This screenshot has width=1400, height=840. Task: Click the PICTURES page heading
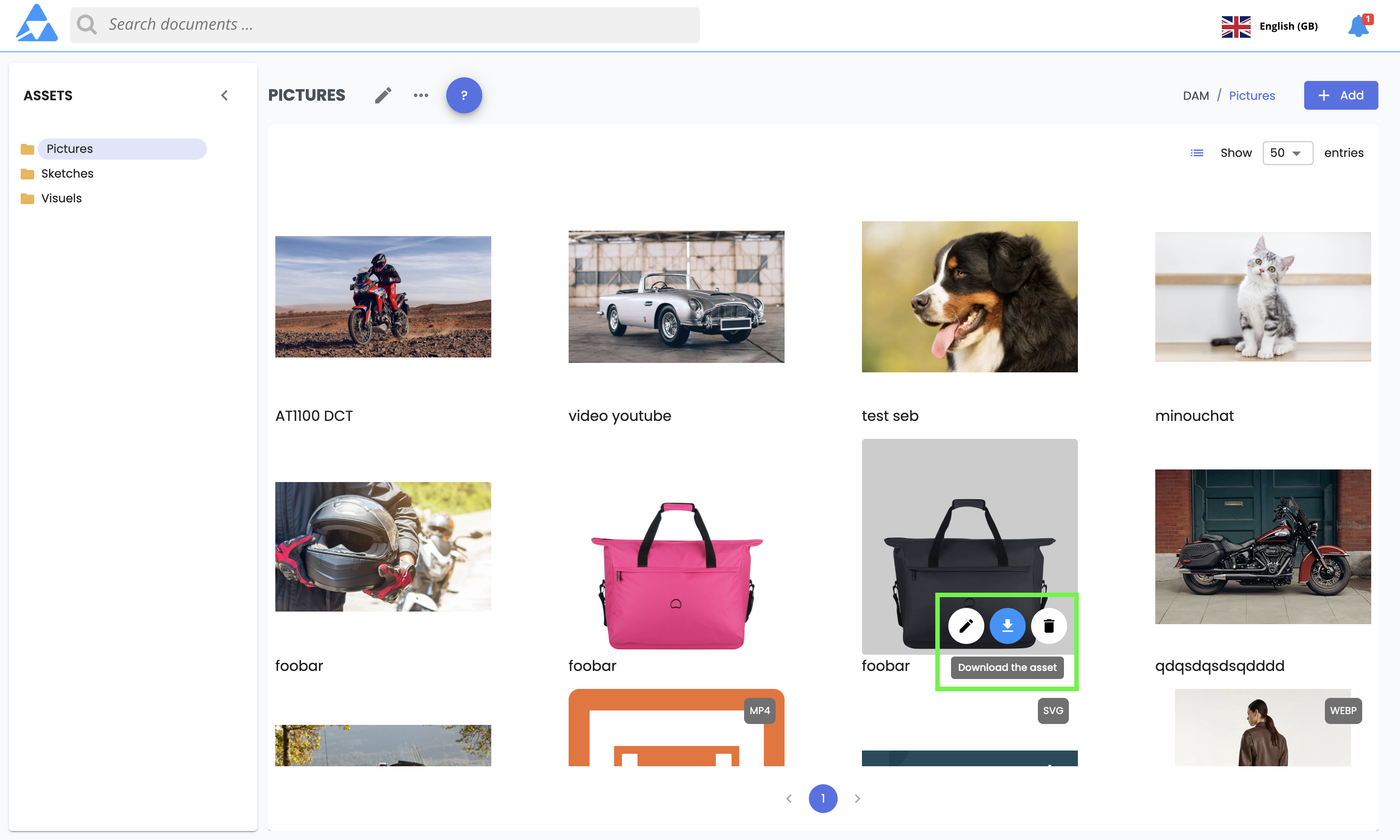(x=306, y=95)
